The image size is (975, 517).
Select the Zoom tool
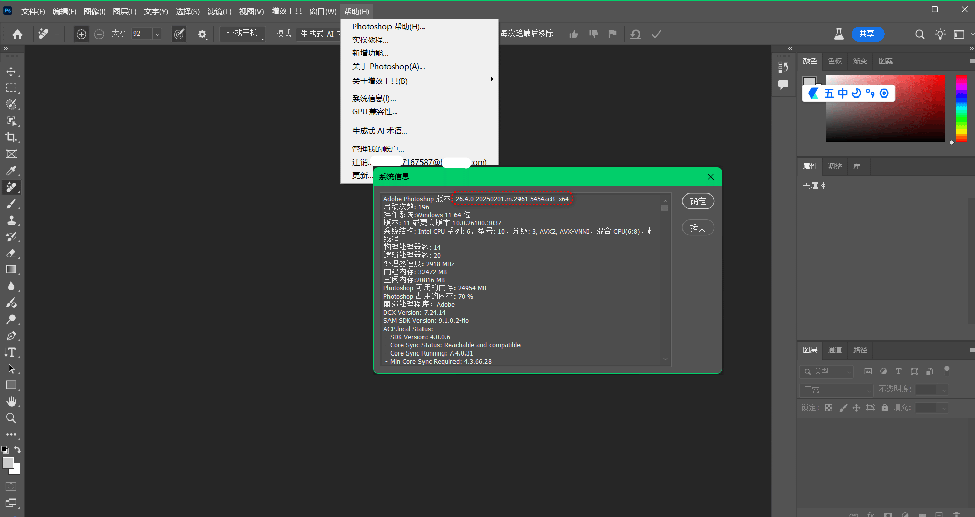tap(11, 418)
